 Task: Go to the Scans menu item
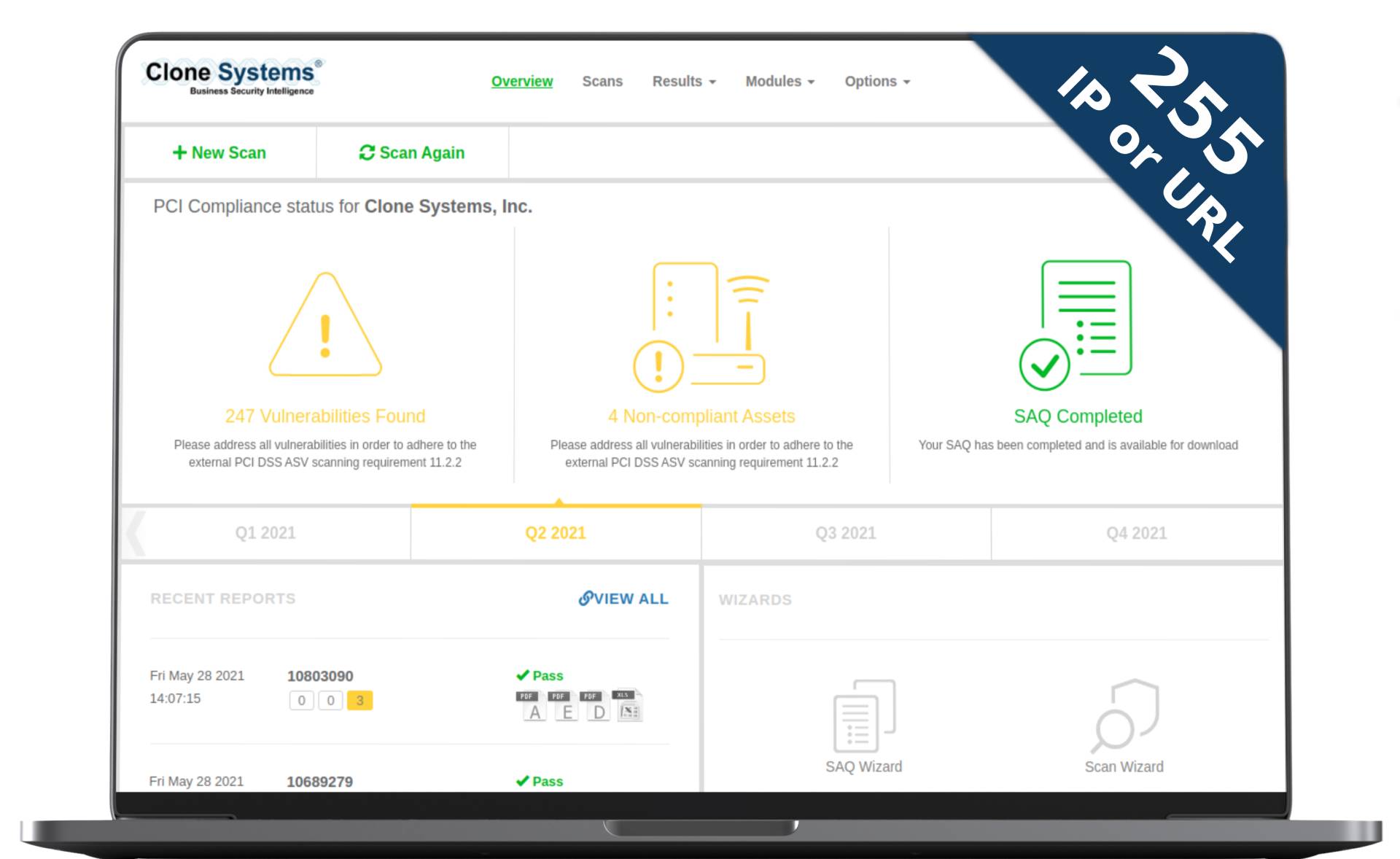[x=602, y=81]
